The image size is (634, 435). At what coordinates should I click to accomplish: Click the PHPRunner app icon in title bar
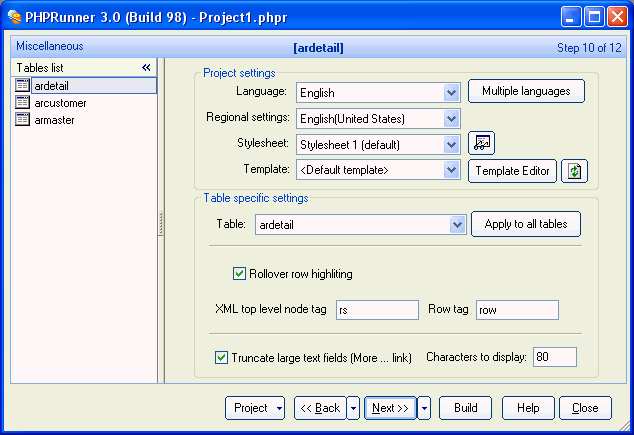point(14,17)
